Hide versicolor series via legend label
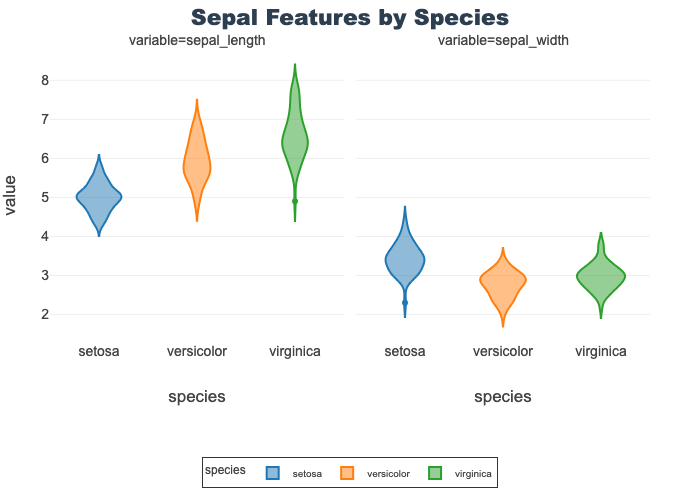Screen dimensions: 700x500 pos(388,474)
